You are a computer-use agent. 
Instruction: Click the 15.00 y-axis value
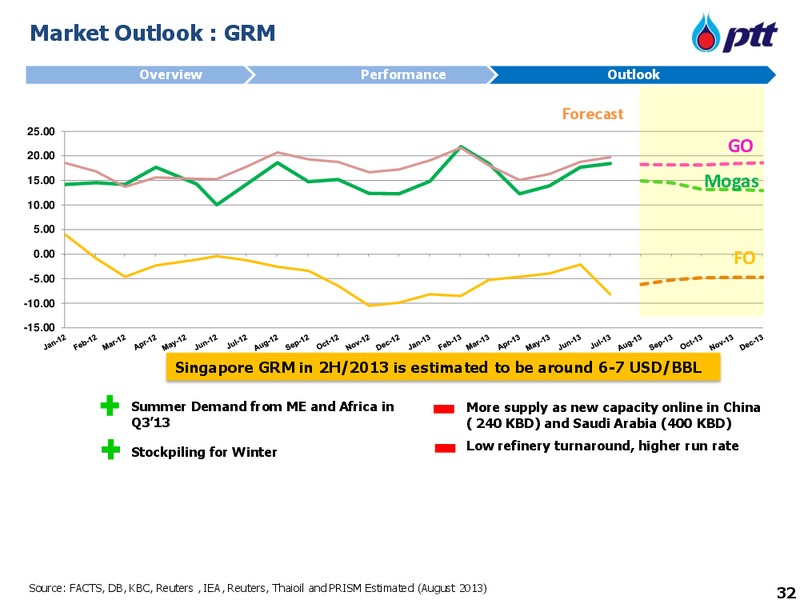click(x=40, y=180)
